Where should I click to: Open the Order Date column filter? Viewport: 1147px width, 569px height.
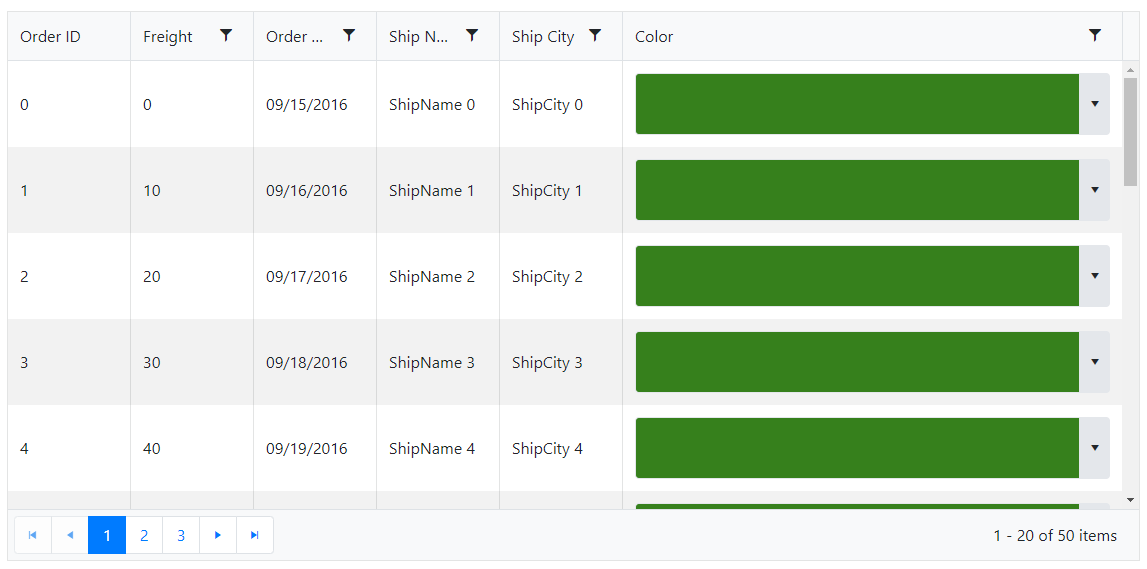click(349, 36)
